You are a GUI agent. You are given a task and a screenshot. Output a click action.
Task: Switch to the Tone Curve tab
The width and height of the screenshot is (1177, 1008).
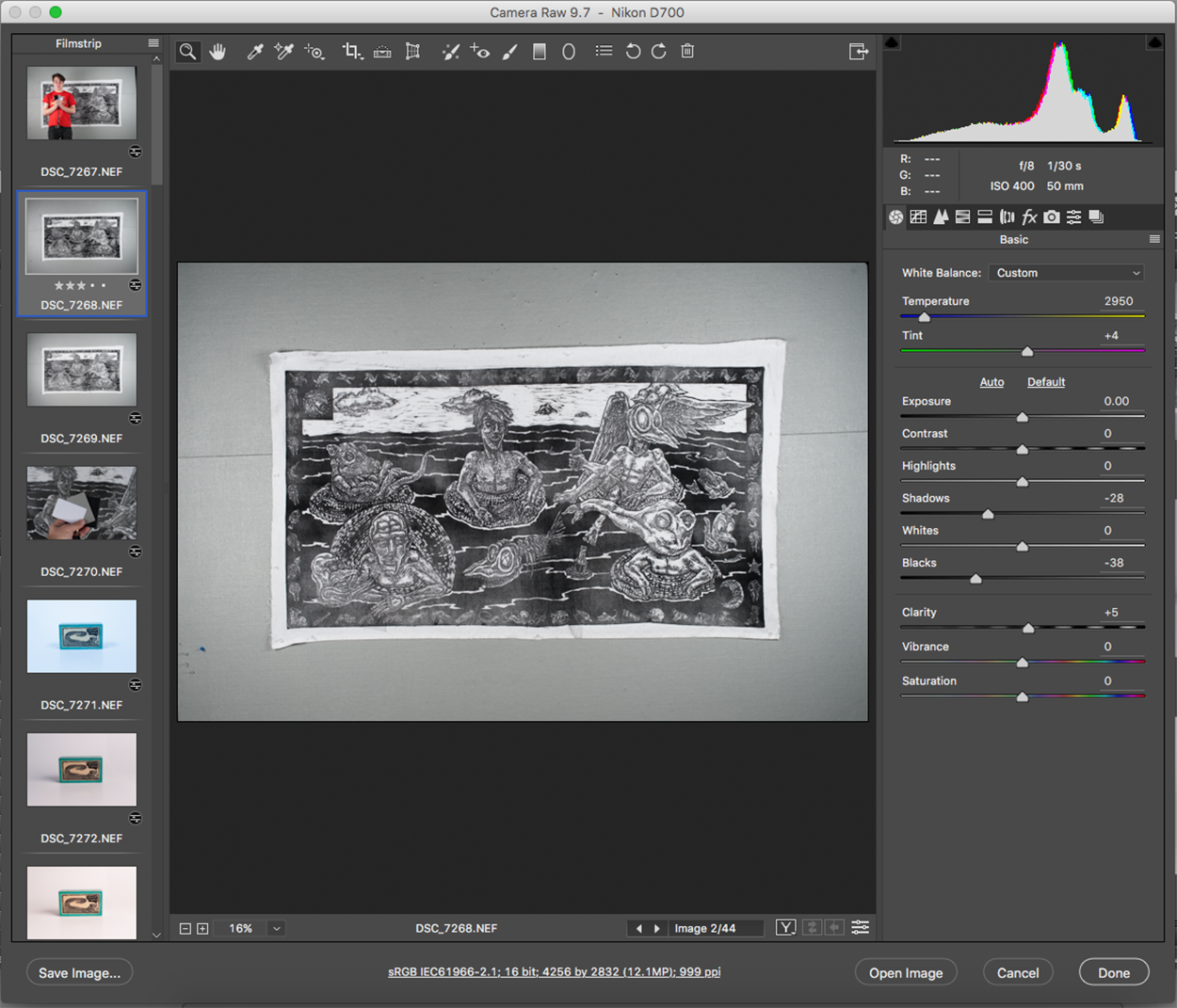(x=918, y=217)
